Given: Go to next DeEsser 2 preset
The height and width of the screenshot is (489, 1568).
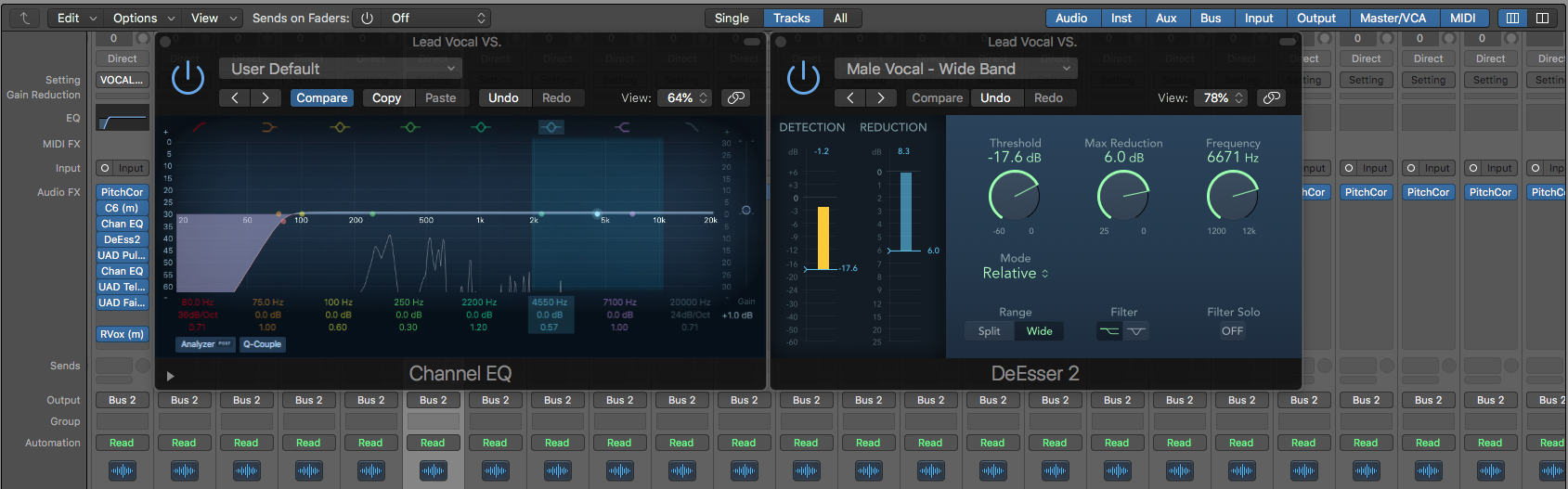Looking at the screenshot, I should 880,97.
